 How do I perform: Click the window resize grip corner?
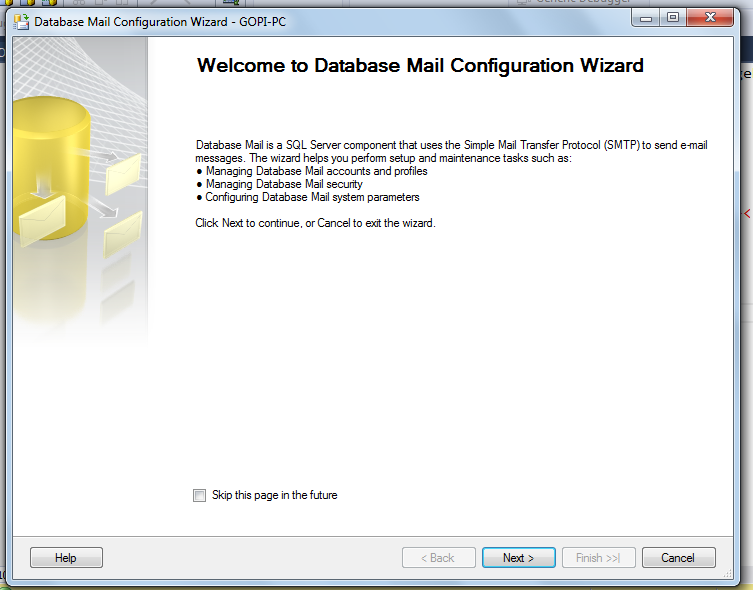point(728,574)
